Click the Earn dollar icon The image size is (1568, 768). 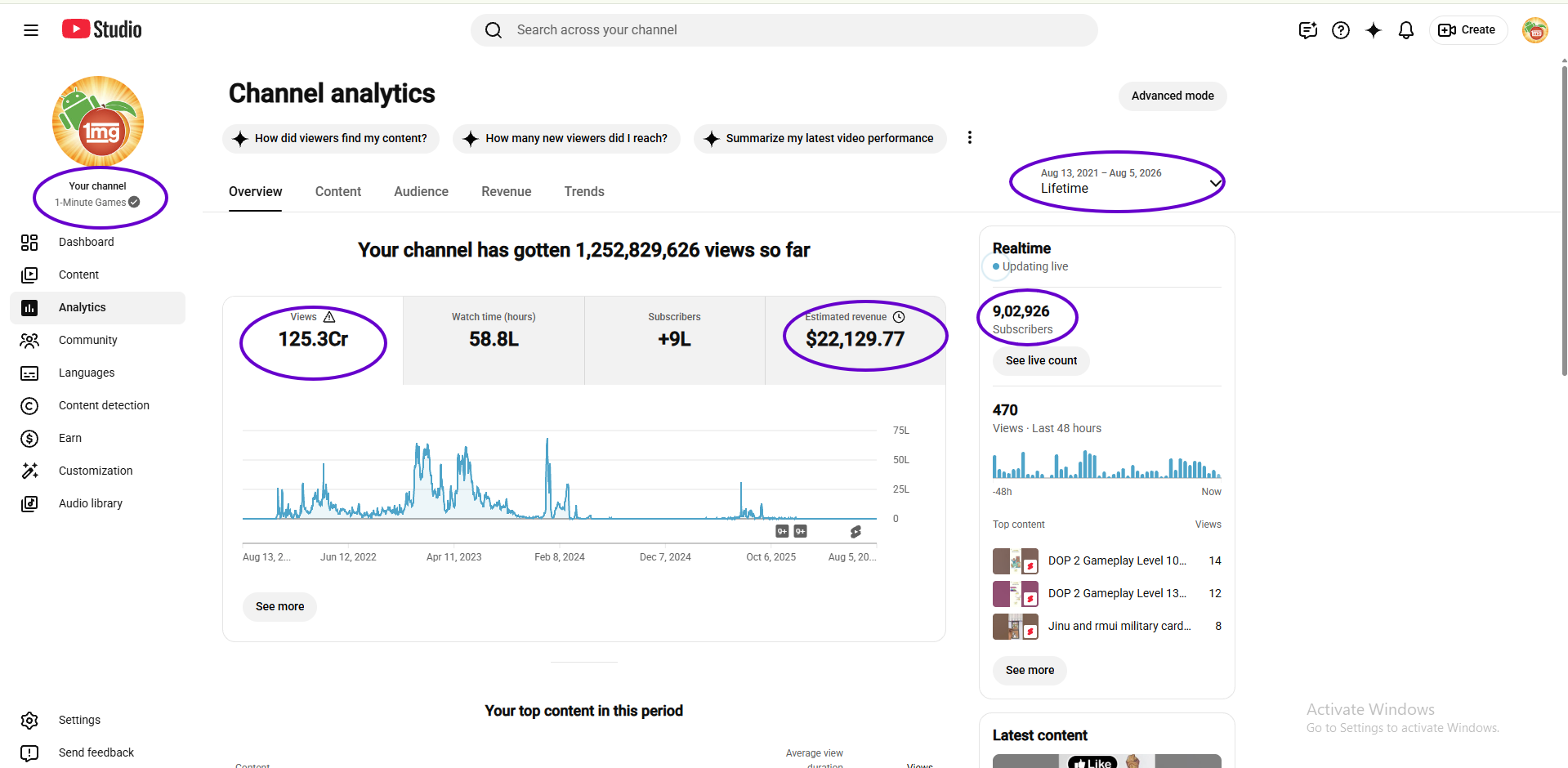[29, 439]
